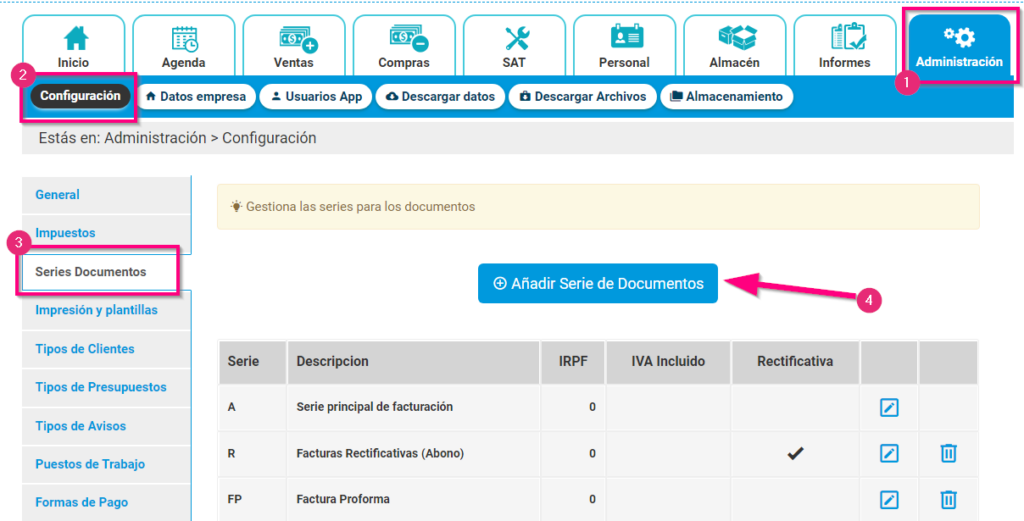Open the Informes reports tab

(x=844, y=46)
